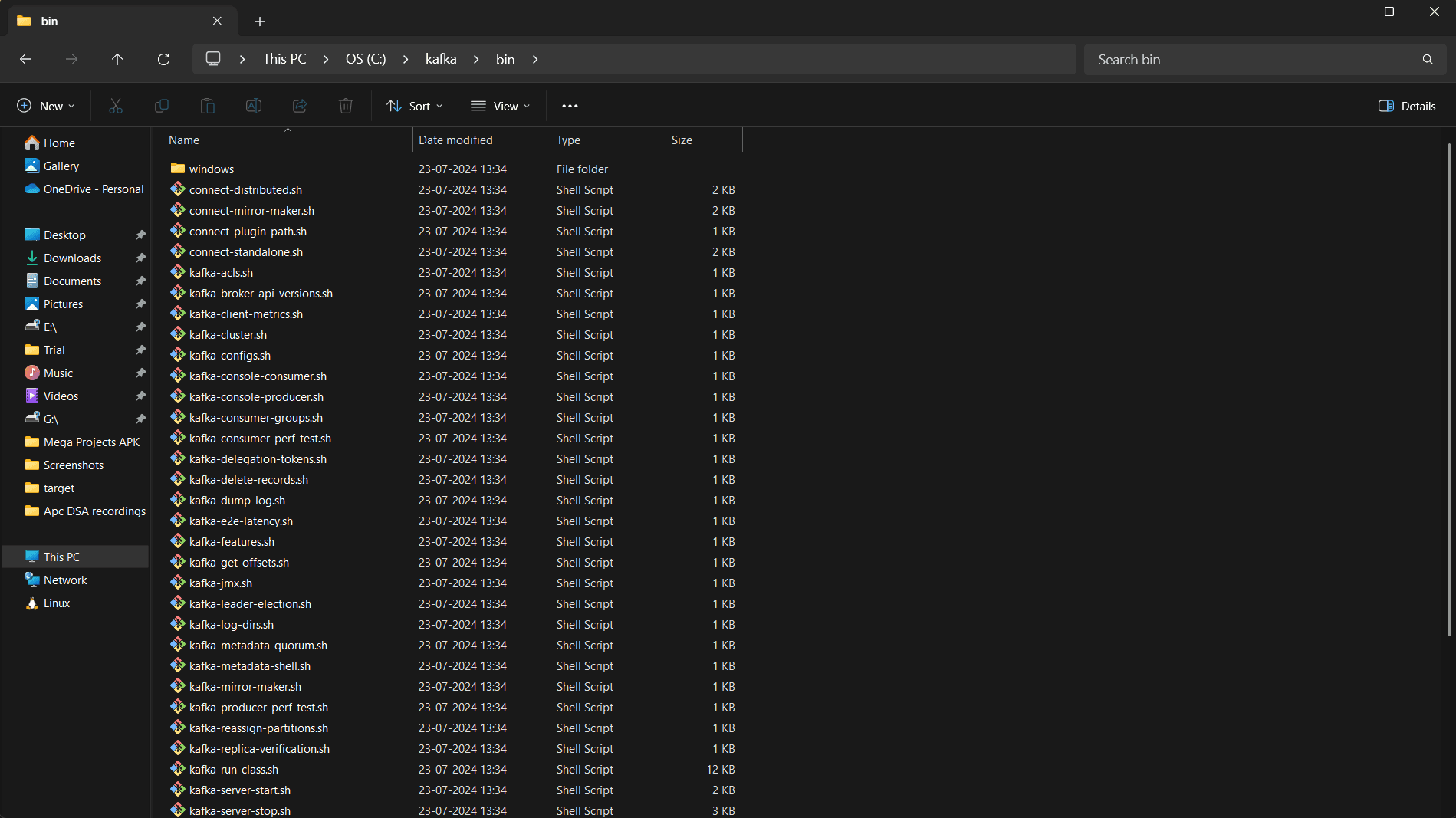This screenshot has width=1456, height=818.
Task: Click the Rename toolbar icon
Action: 254,106
